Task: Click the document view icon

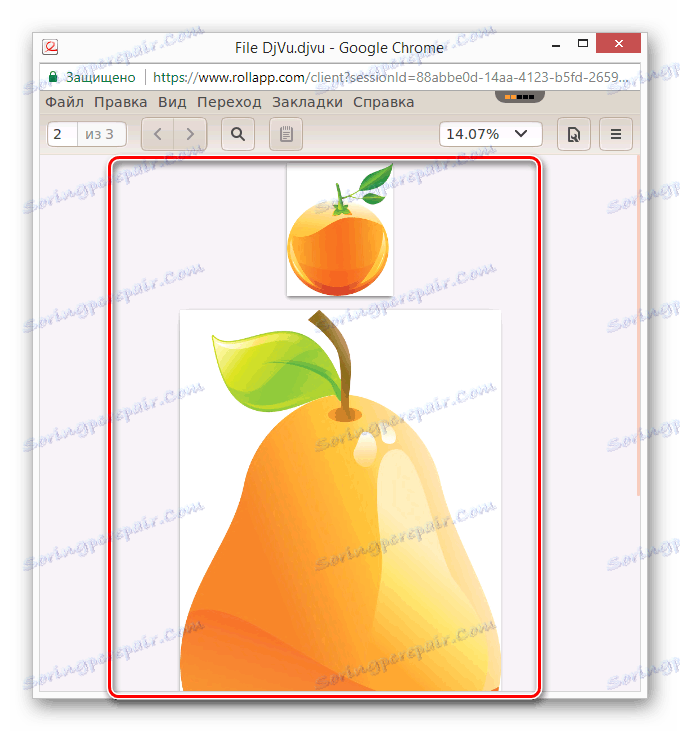Action: (574, 134)
